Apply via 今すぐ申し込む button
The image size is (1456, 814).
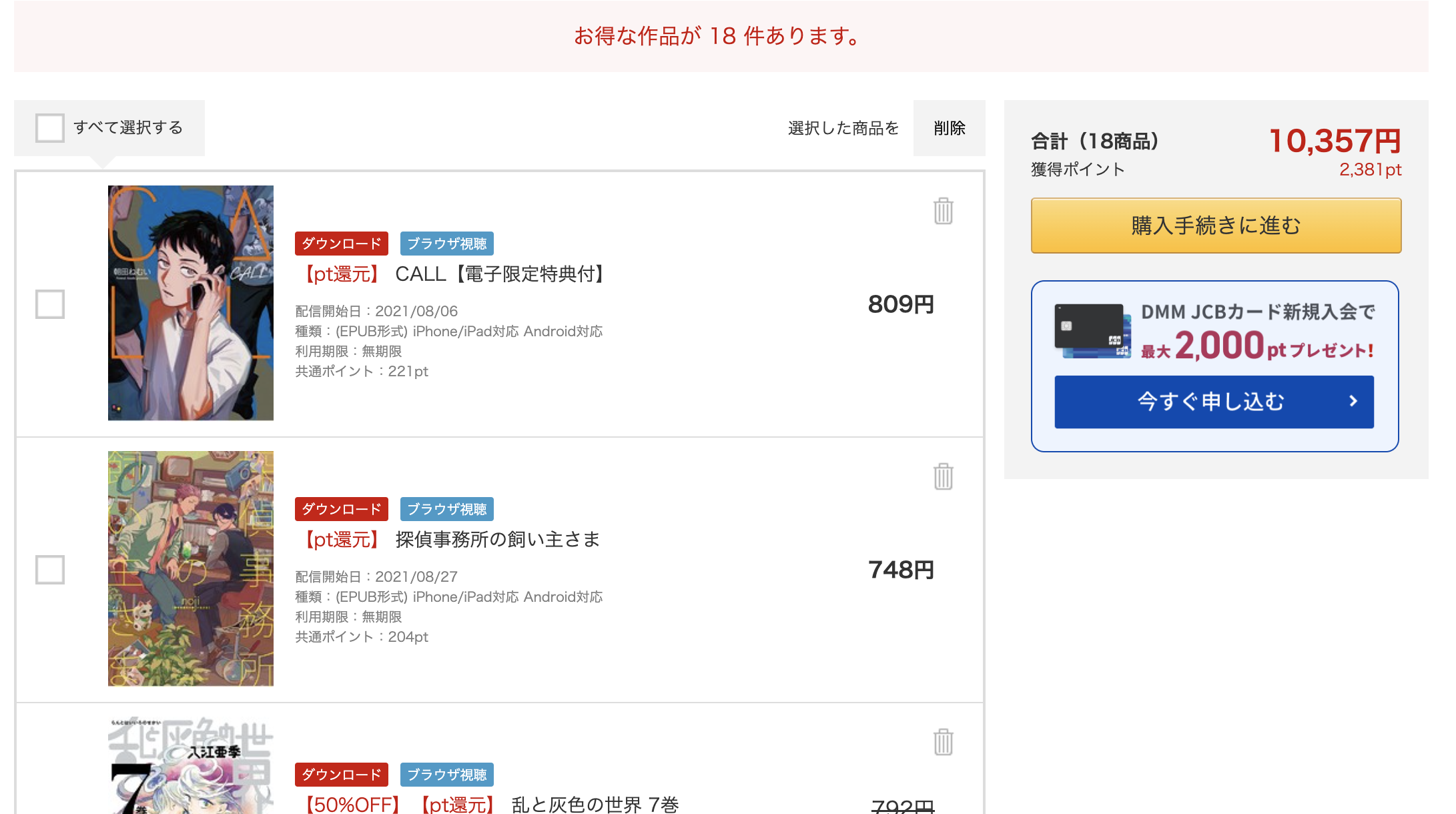click(1214, 402)
